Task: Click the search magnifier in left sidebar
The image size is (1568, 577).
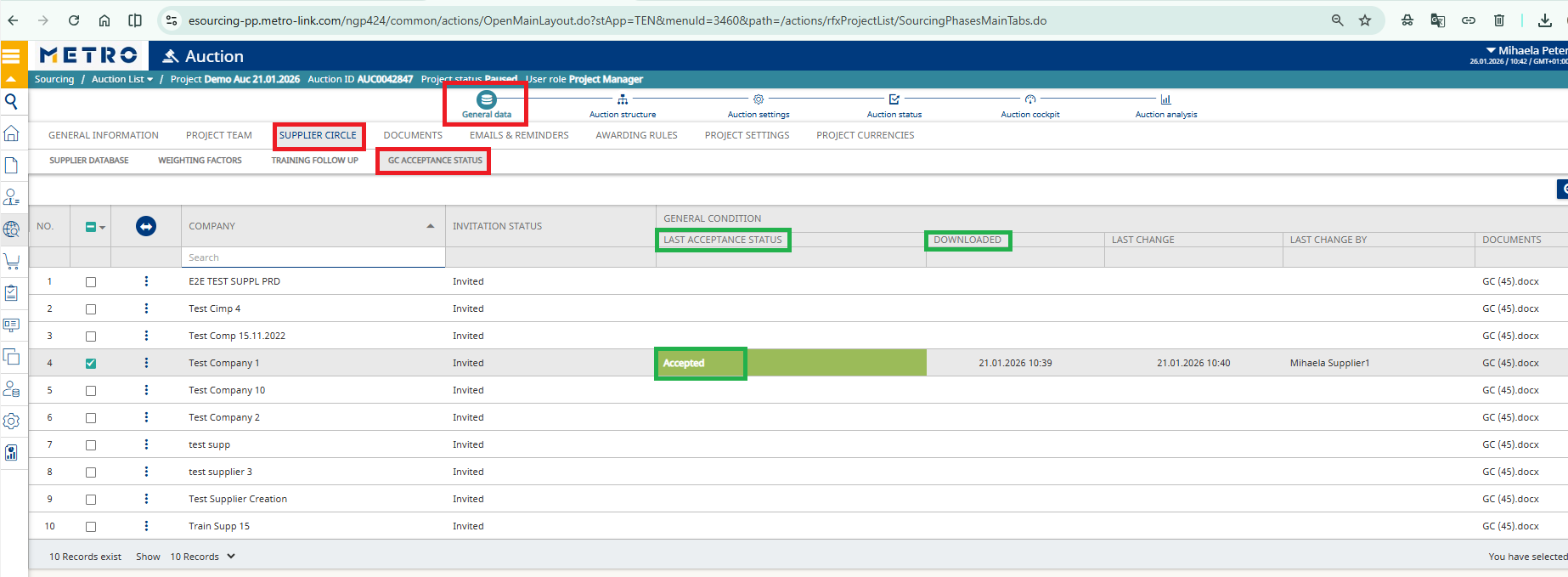Action: [11, 101]
